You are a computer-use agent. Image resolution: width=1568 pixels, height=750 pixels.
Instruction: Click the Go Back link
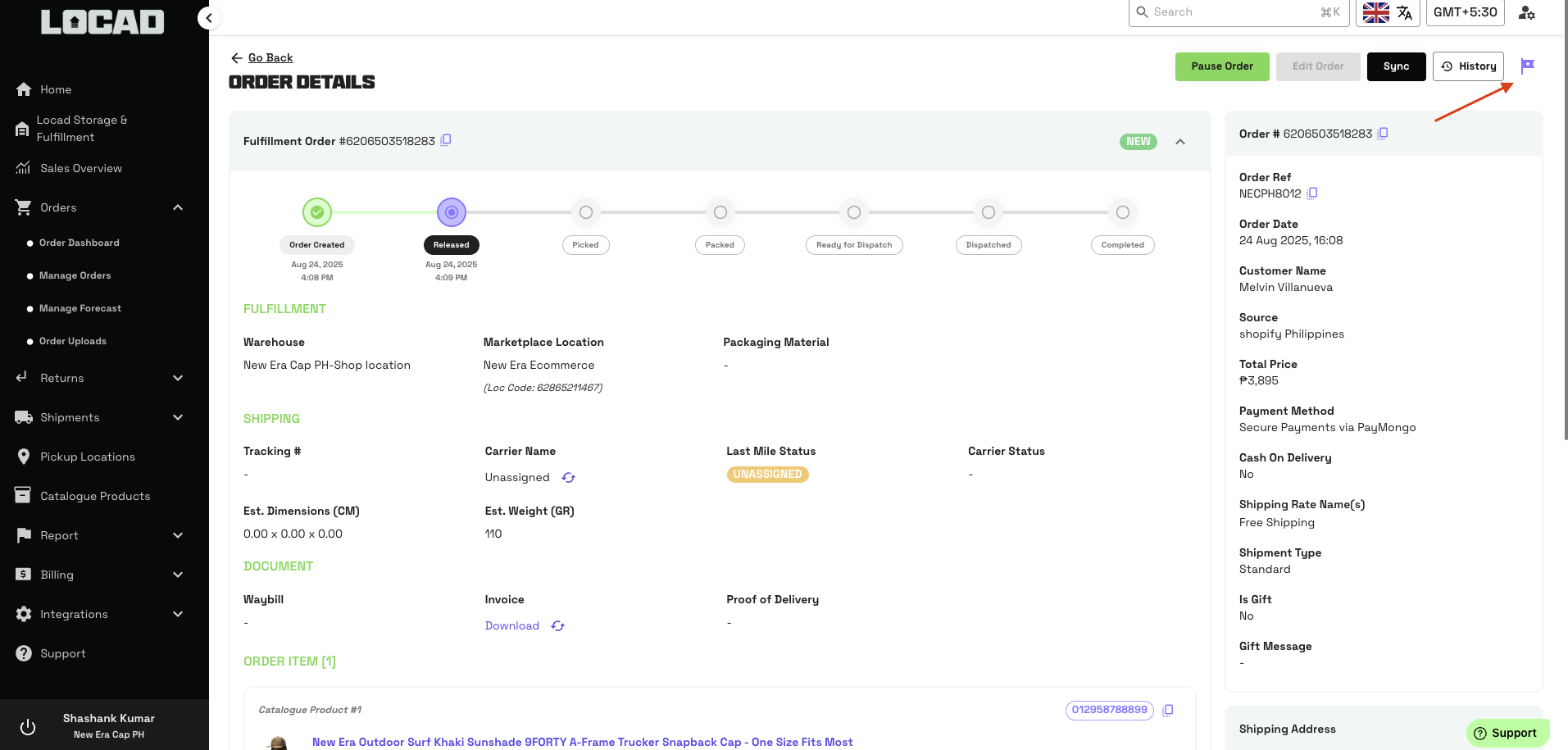pyautogui.click(x=270, y=57)
